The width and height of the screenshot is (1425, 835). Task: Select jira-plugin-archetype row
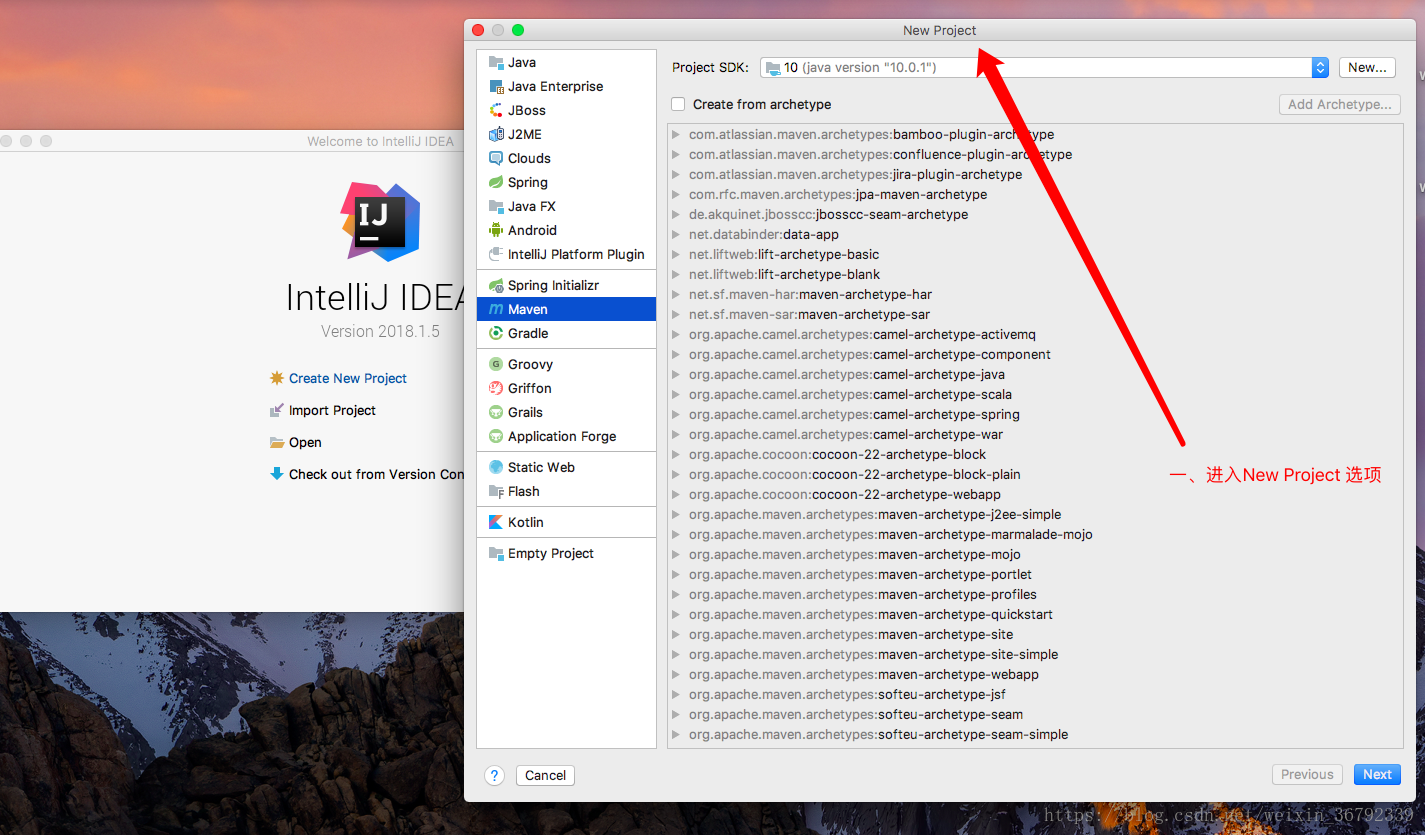tap(1035, 174)
